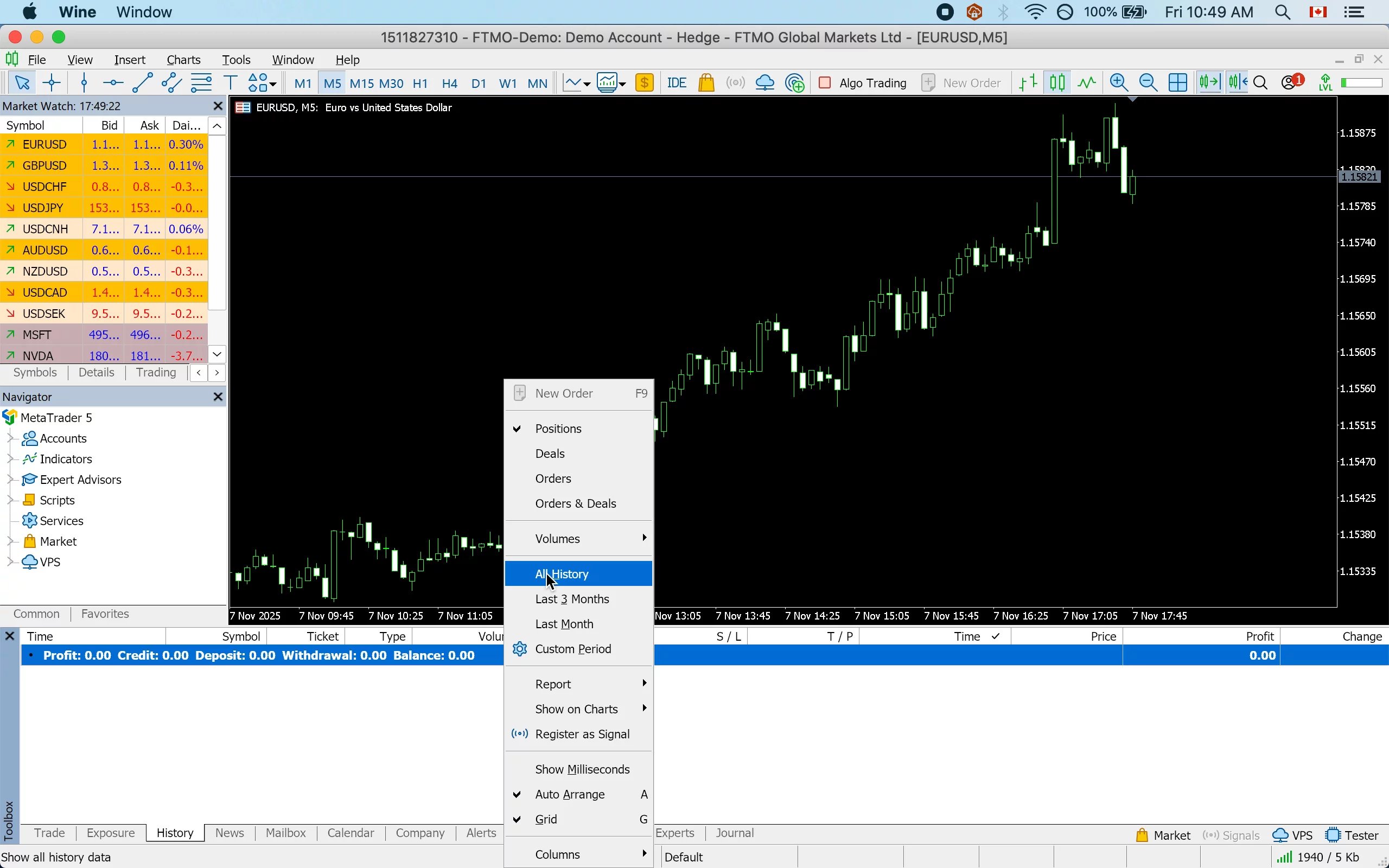Uncheck Positions in the context menu
This screenshot has width=1389, height=868.
[557, 428]
